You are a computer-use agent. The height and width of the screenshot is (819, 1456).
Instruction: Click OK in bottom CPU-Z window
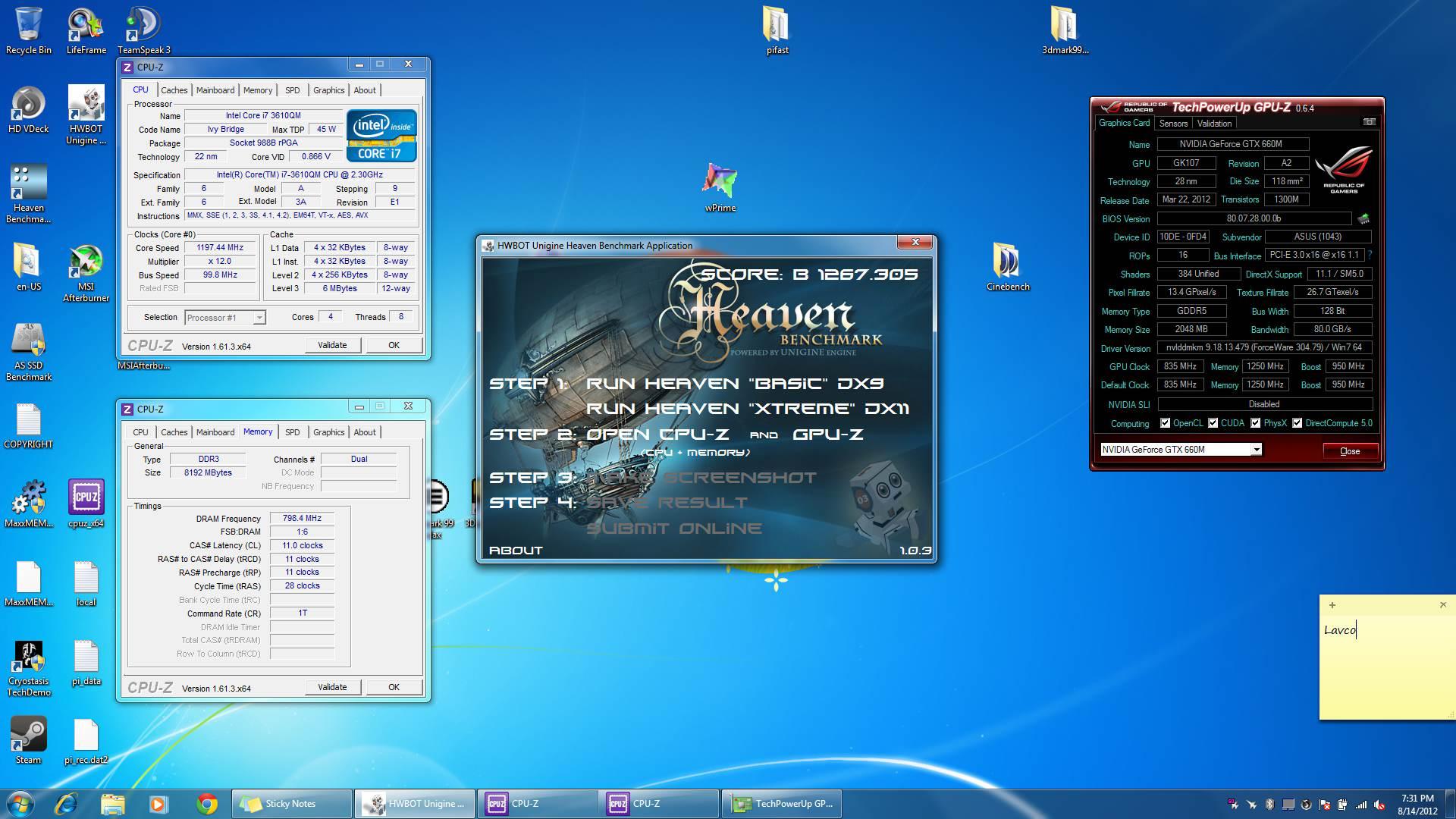394,687
